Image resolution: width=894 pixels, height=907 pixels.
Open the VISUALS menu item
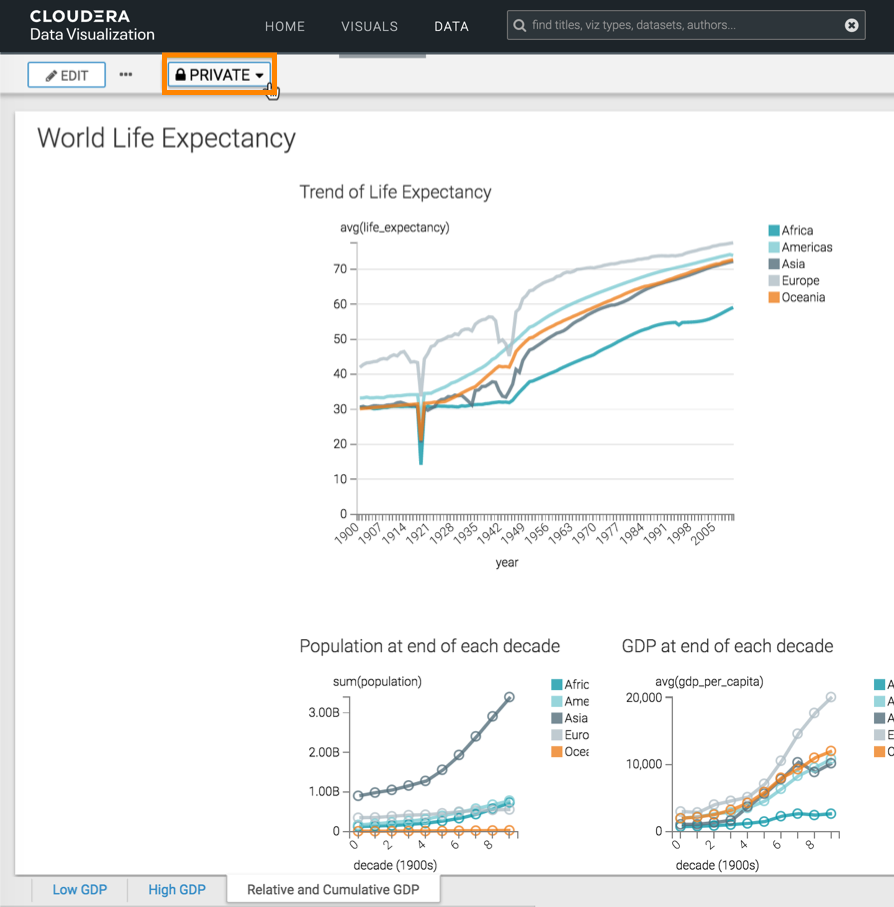click(369, 27)
